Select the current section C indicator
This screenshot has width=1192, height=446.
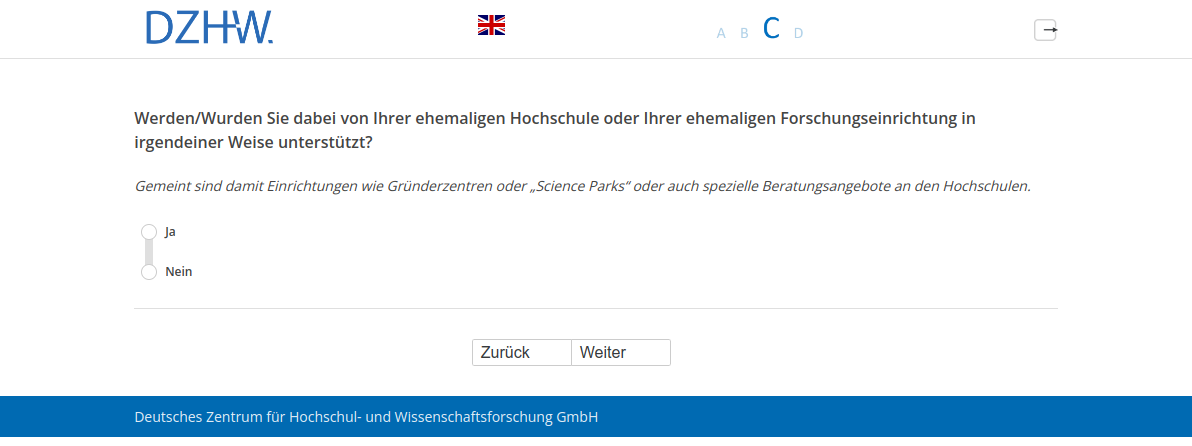point(771,29)
